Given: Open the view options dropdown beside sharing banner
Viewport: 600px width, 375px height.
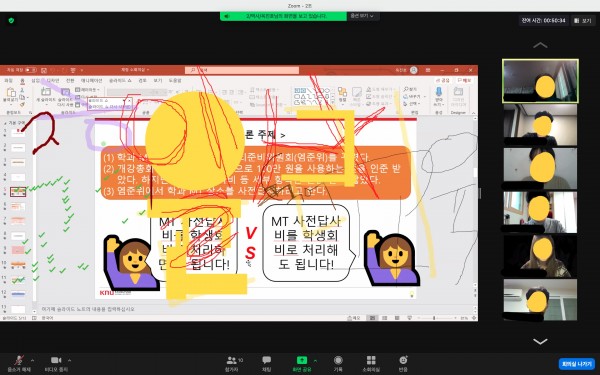Looking at the screenshot, I should coord(362,16).
